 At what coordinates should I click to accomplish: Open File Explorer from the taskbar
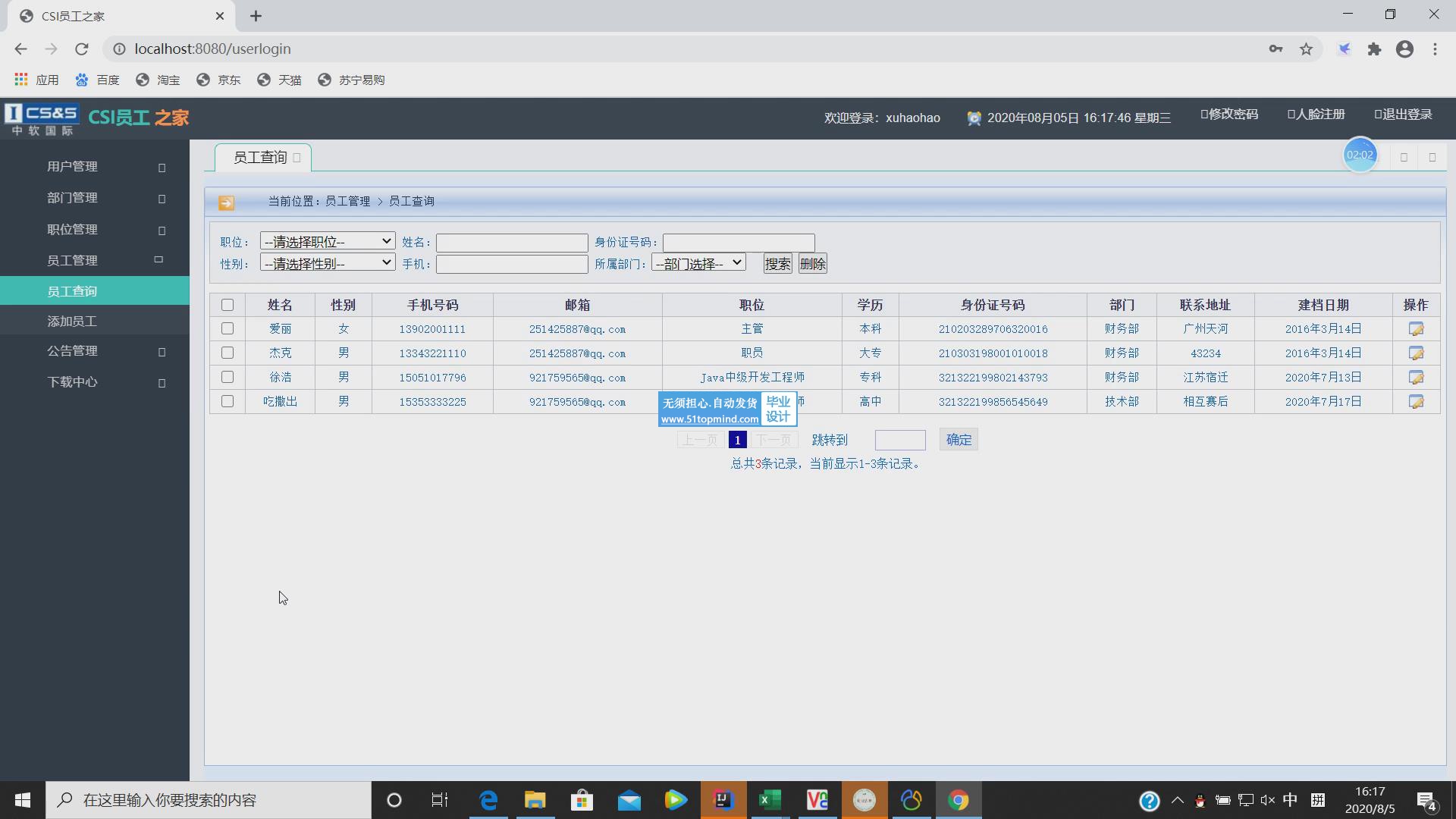[x=535, y=800]
